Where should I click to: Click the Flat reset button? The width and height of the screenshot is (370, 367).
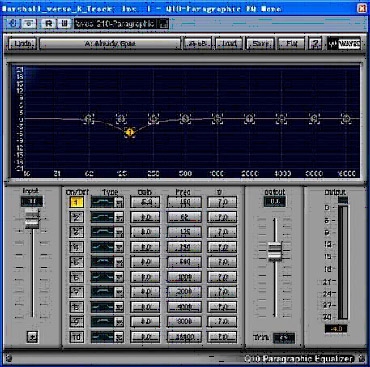tap(291, 43)
